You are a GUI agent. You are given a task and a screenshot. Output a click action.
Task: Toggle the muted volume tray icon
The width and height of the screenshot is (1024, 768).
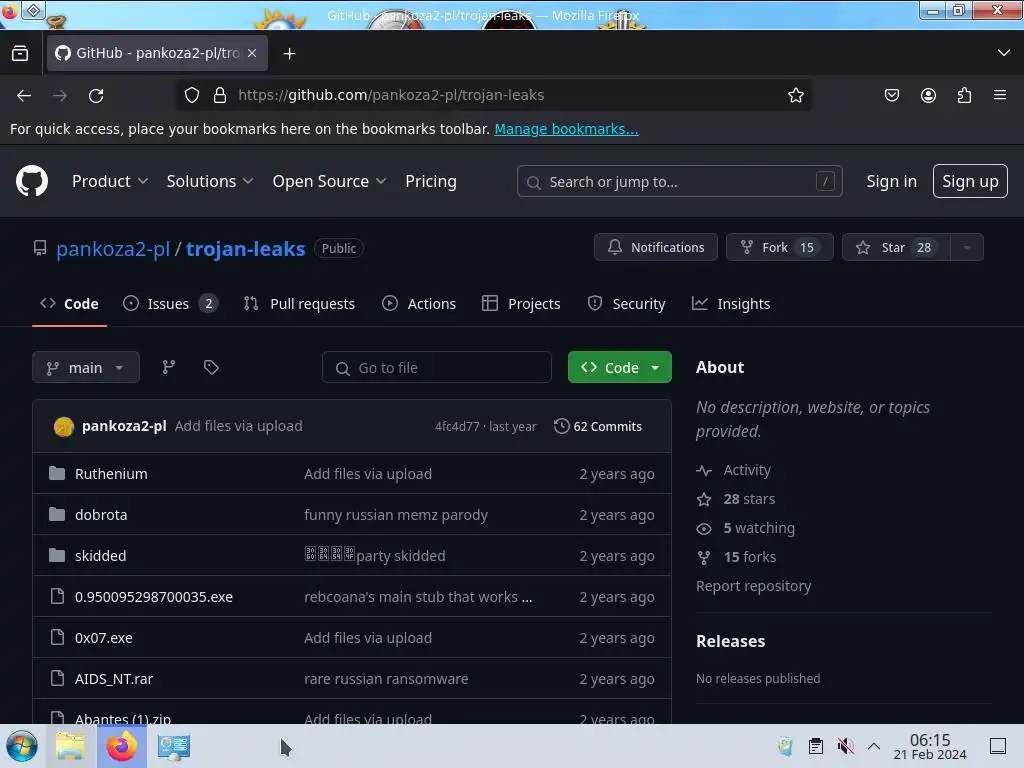click(x=845, y=746)
